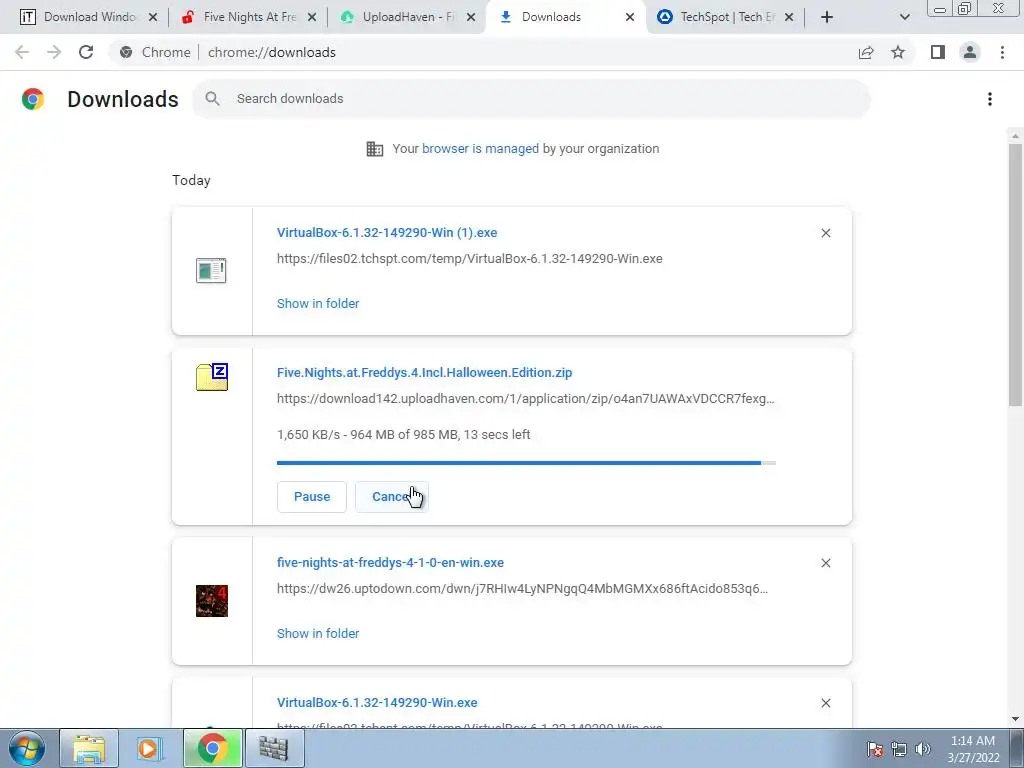The image size is (1024, 768).
Task: Close the Five Nights At Fre tab
Action: (x=312, y=17)
